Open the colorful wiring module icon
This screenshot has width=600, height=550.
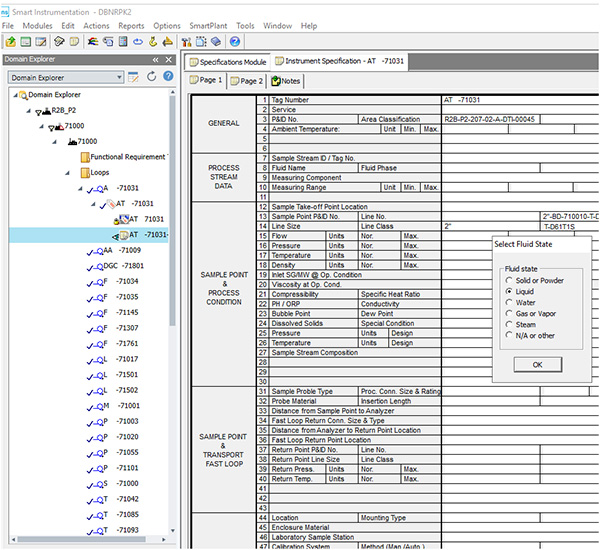93,41
